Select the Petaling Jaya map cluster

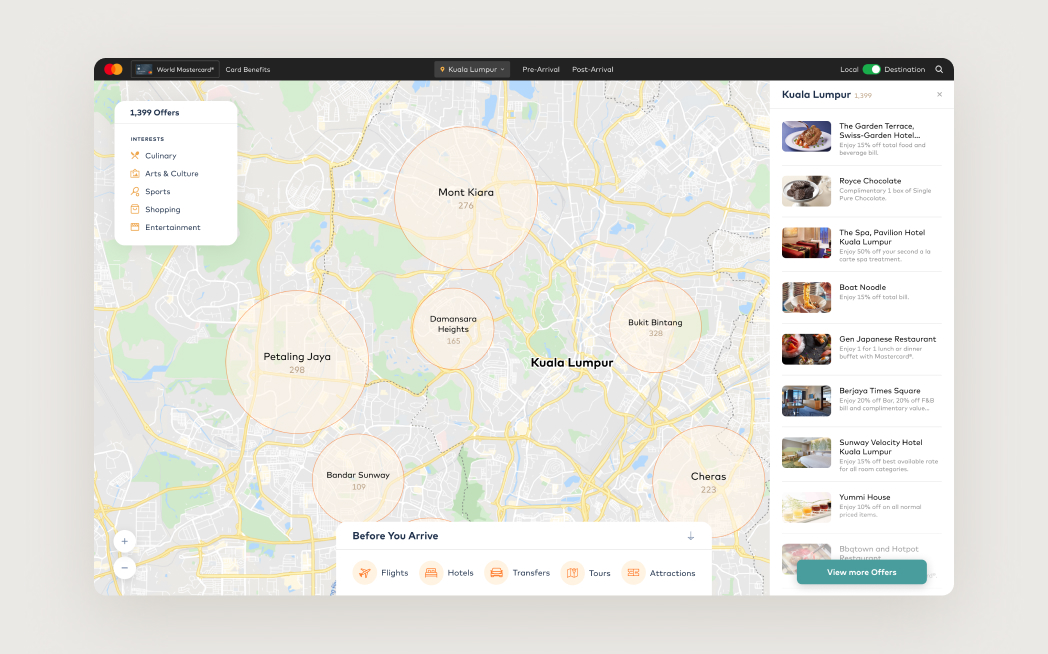297,362
